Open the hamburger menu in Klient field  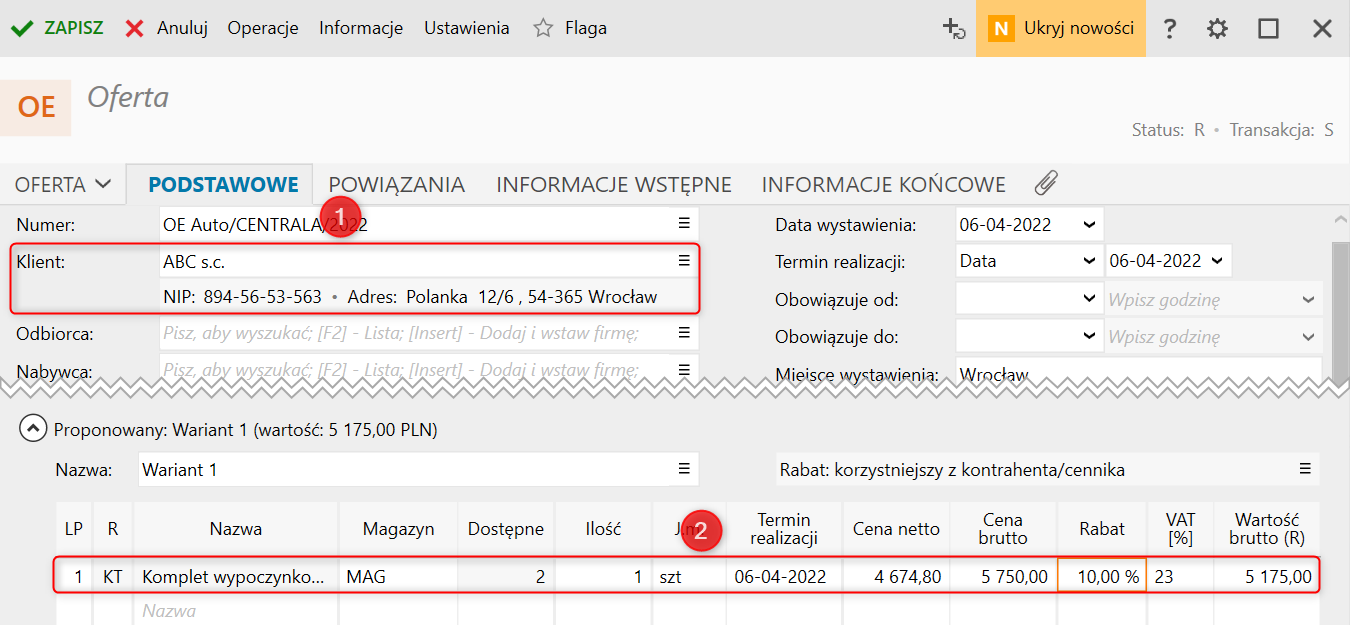(684, 261)
